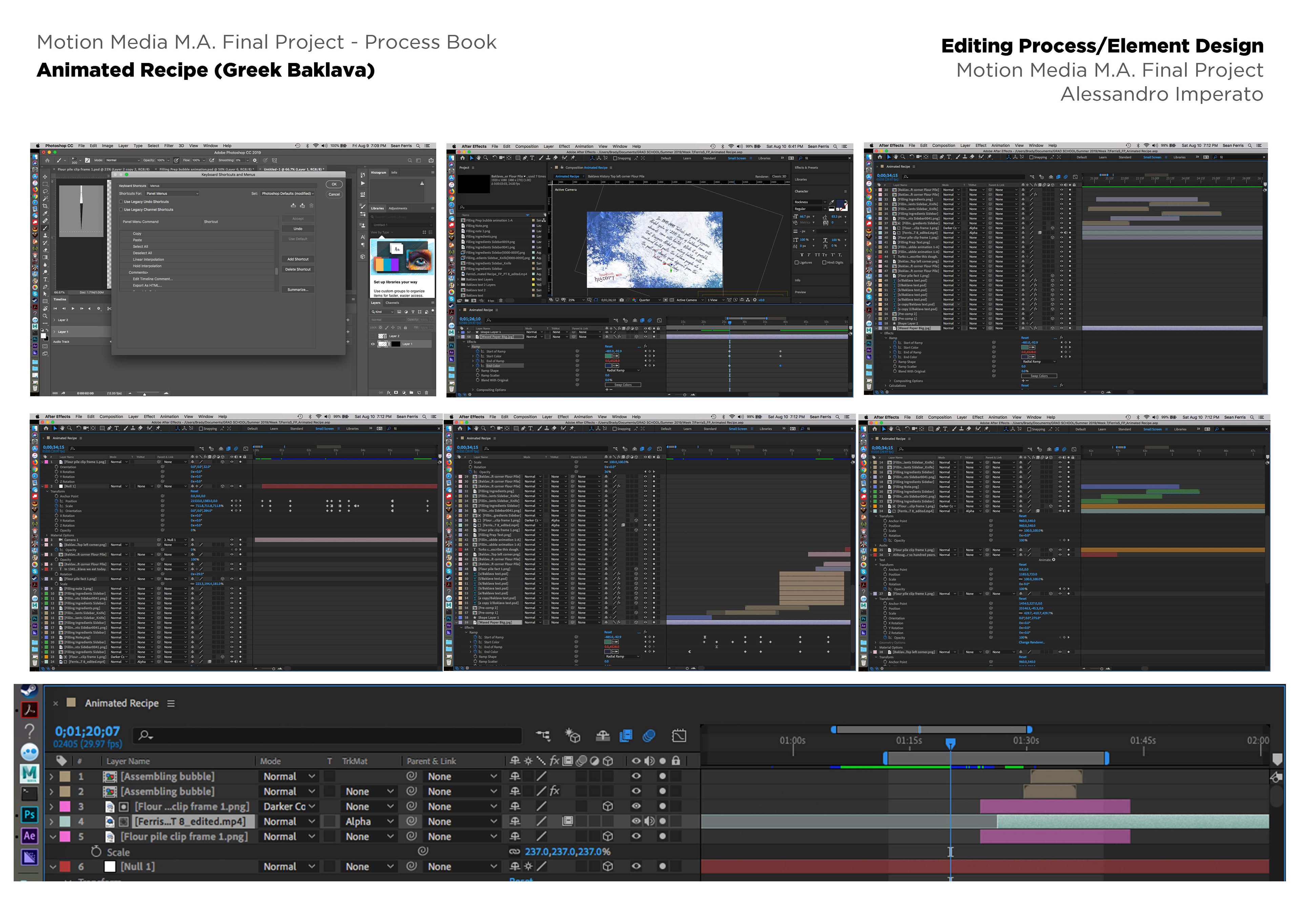Viewport: 1301px width, 924px height.
Task: Open the Composition Mini-Flowchart icon beside timeline search
Action: pyautogui.click(x=543, y=736)
